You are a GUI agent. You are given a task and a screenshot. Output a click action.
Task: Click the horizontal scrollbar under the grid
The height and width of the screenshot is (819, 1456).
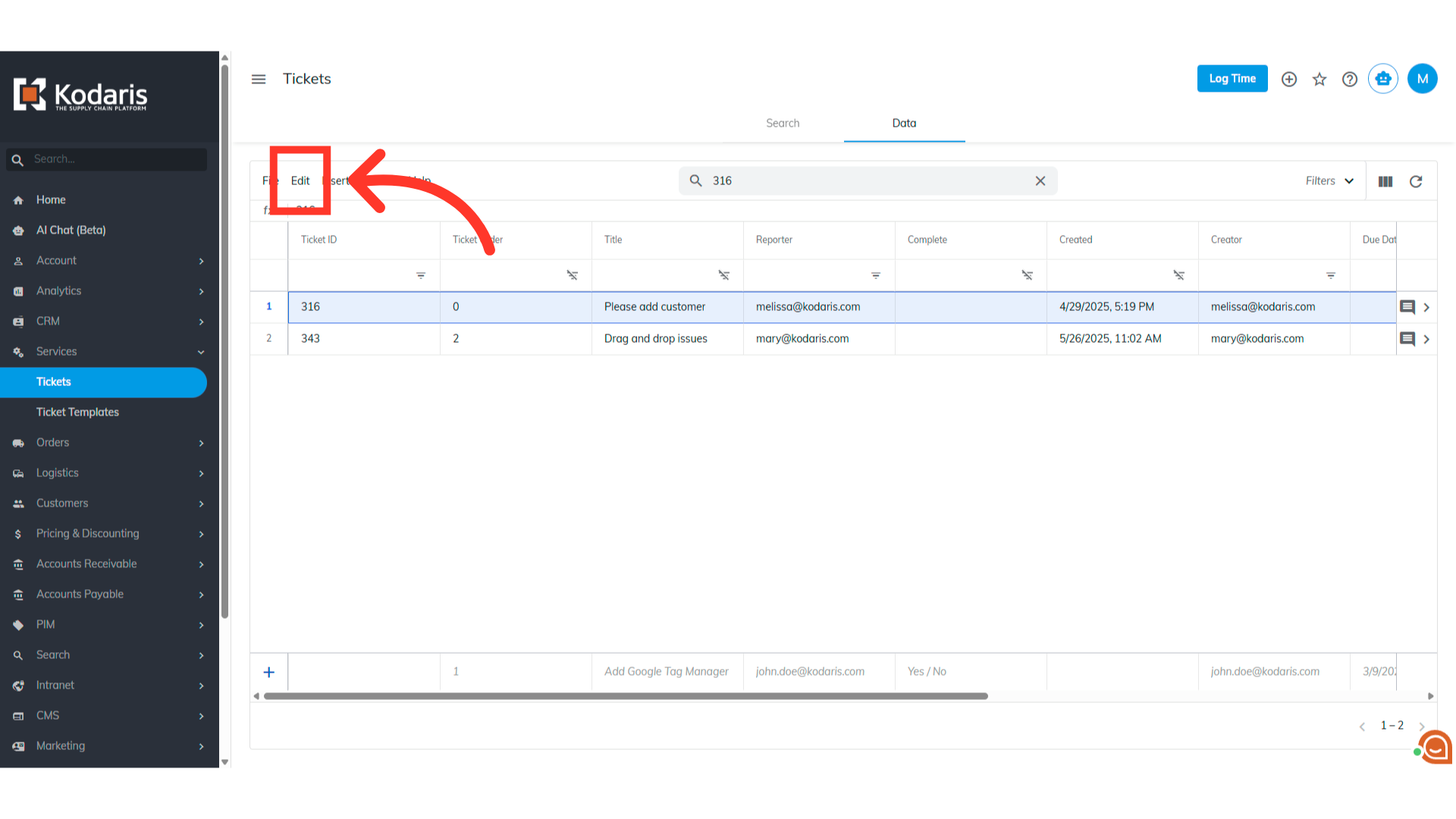626,696
